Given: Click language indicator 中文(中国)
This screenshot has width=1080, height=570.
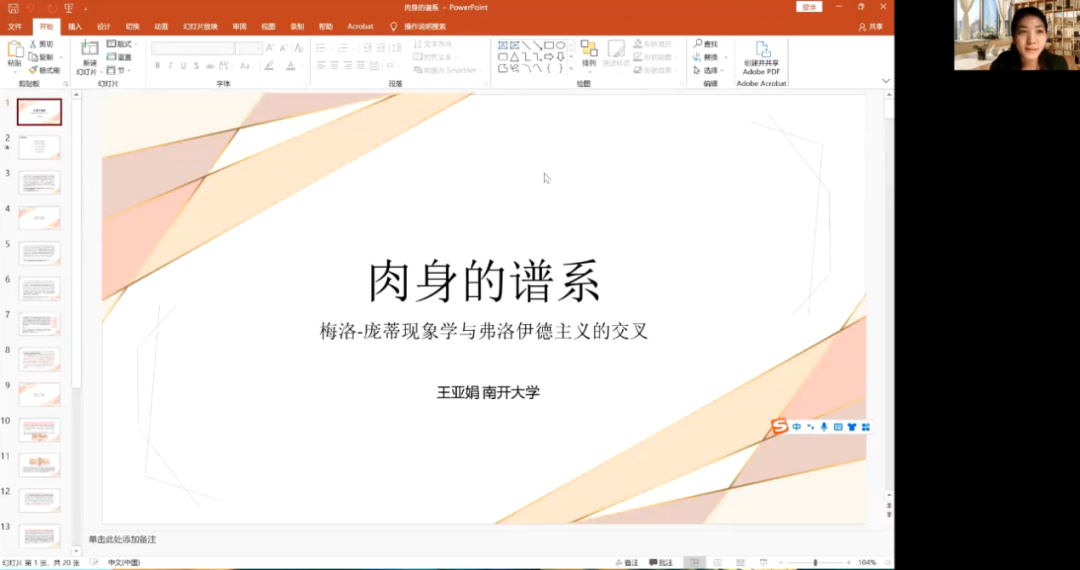Looking at the screenshot, I should pos(124,562).
